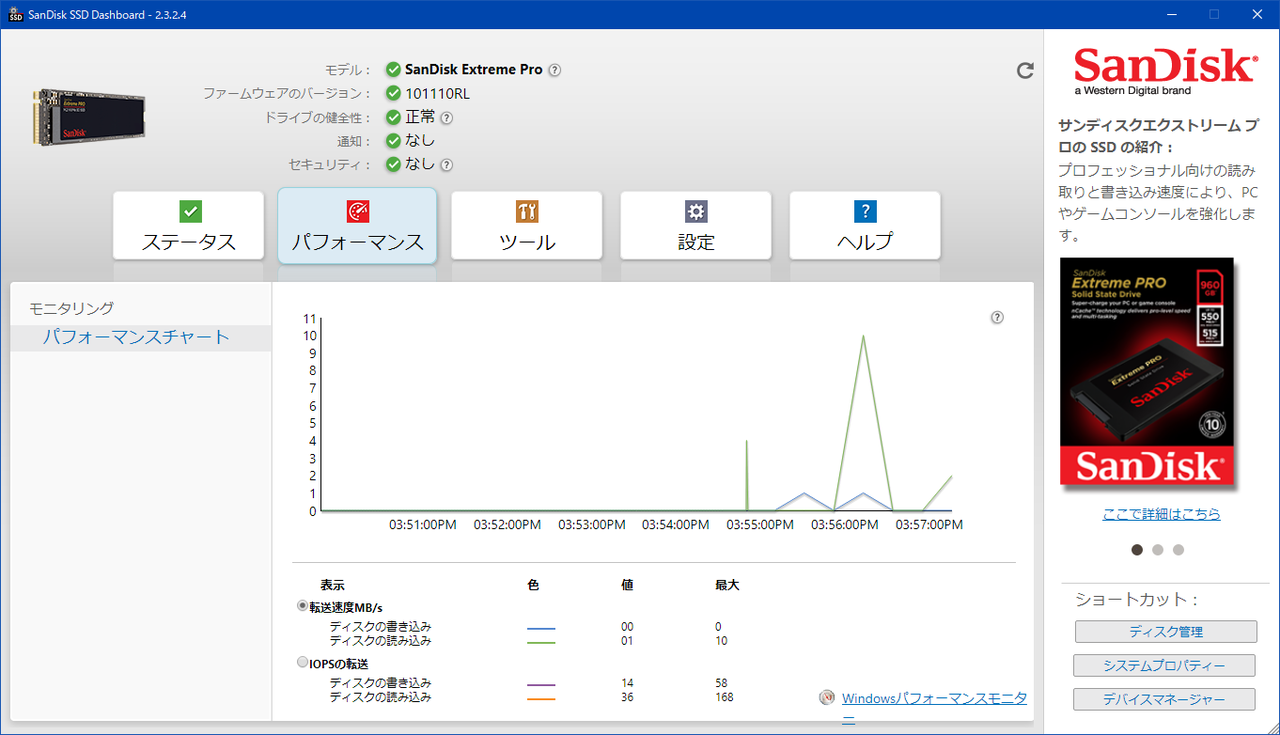This screenshot has height=735, width=1280.
Task: Click the max value 58 for IOPS write
Action: tap(721, 683)
